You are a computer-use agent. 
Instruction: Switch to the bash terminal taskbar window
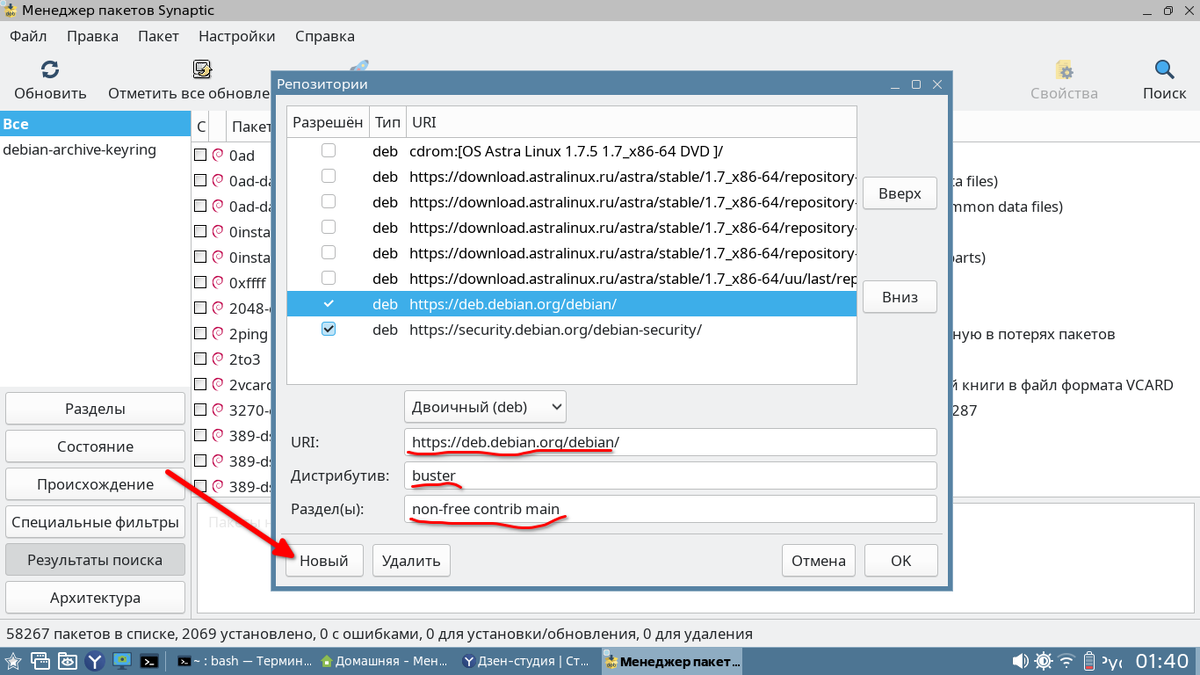[243, 661]
